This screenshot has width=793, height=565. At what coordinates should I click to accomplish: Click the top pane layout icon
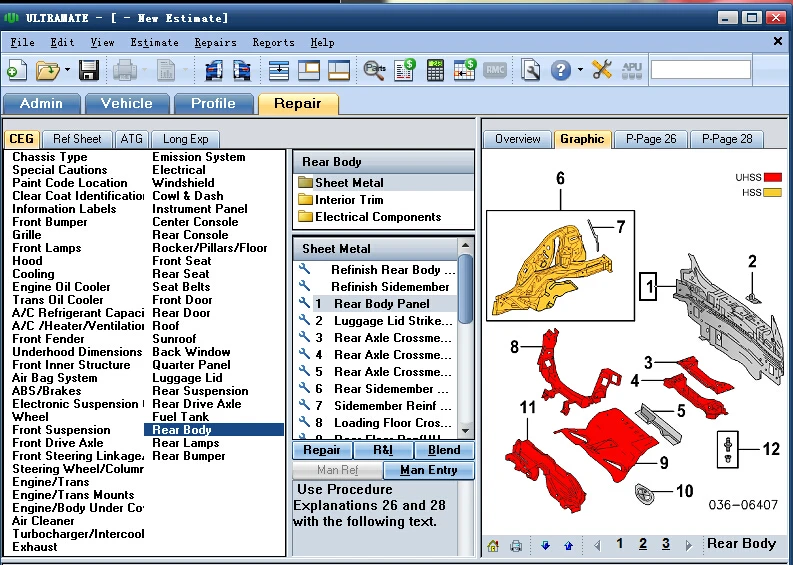coord(309,70)
